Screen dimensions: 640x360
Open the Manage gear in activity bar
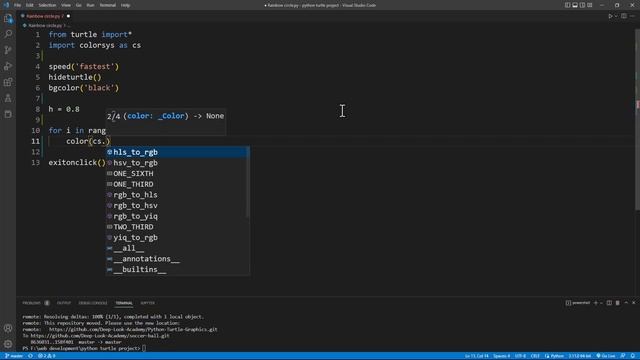click(x=8, y=344)
